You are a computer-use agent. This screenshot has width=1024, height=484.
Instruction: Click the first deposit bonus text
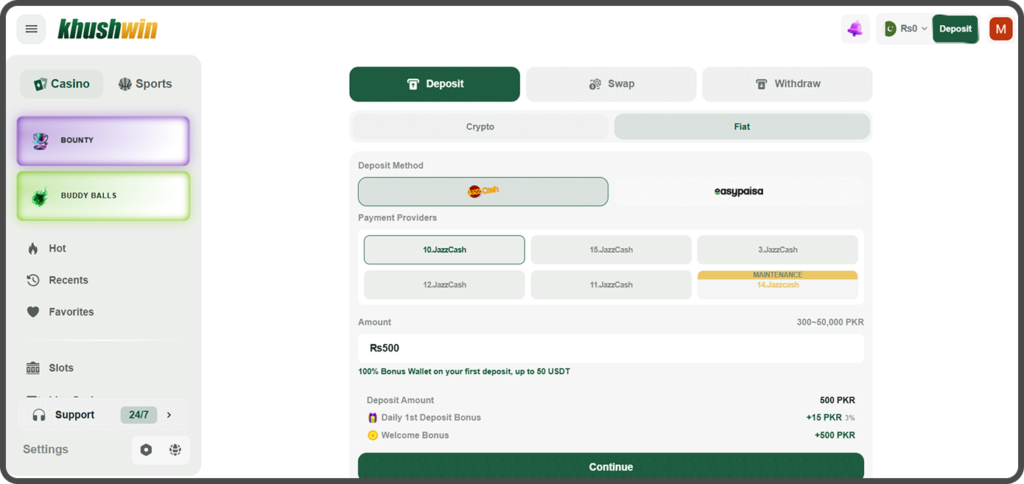[x=464, y=372]
